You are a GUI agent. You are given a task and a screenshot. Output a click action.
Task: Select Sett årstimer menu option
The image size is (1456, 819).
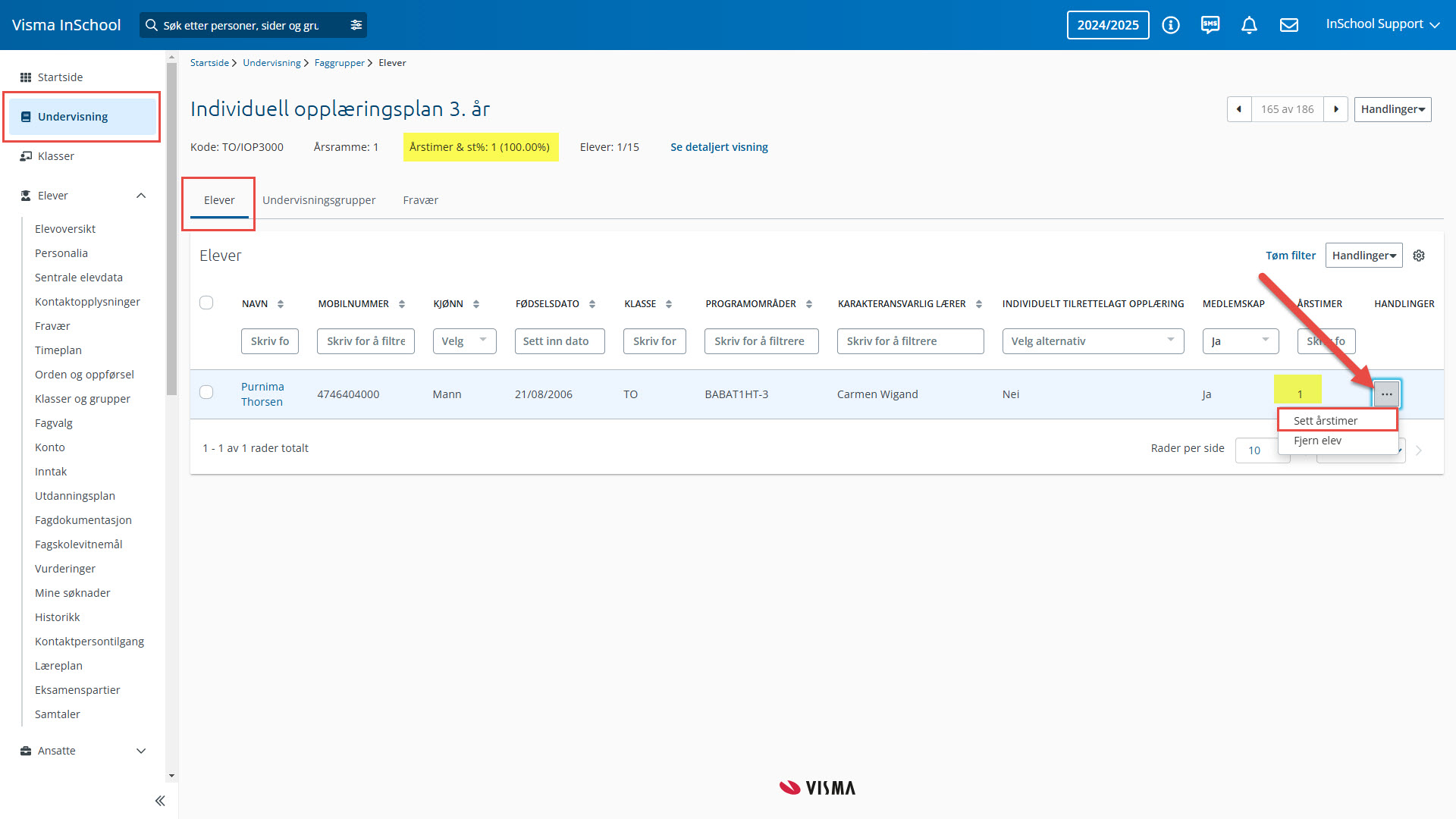(x=1325, y=420)
